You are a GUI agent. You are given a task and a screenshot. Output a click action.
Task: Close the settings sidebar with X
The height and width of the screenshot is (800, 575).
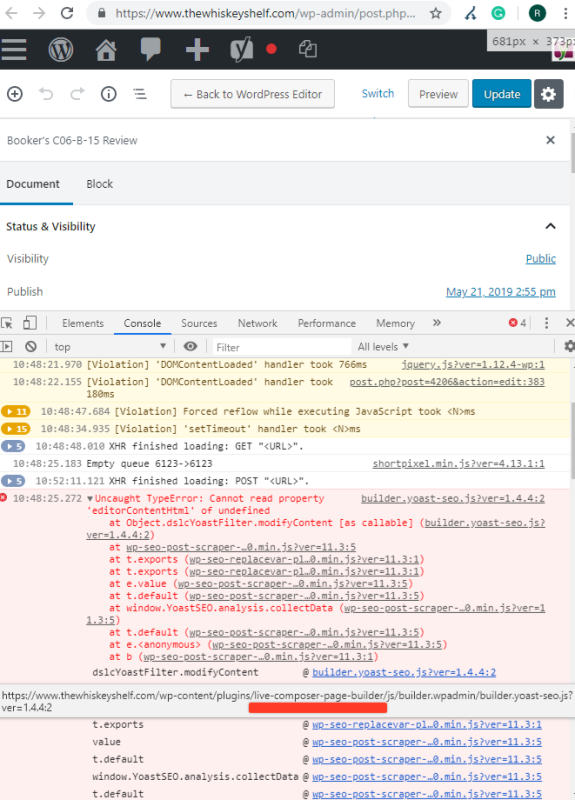point(550,140)
